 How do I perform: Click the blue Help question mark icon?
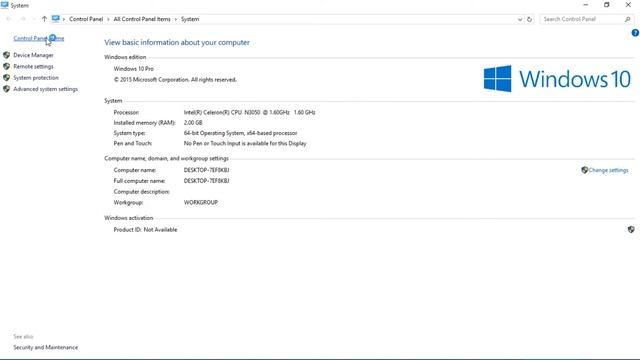635,33
